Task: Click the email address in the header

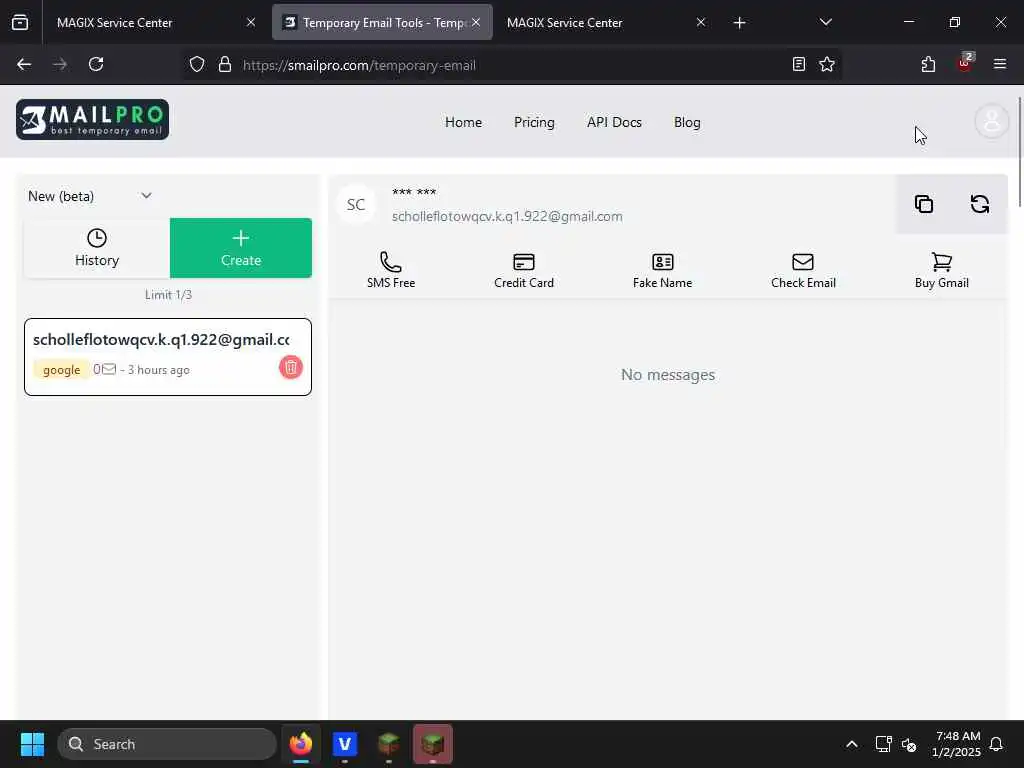Action: pos(507,216)
